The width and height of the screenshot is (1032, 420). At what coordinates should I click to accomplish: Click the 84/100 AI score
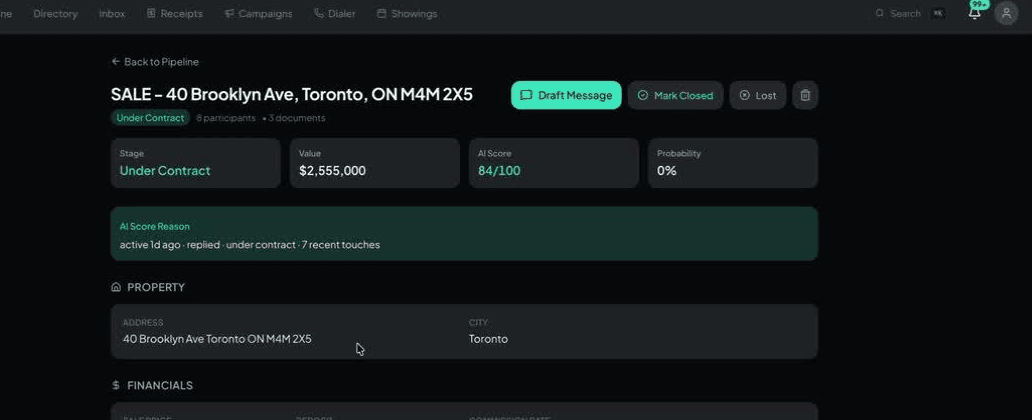tap(499, 171)
